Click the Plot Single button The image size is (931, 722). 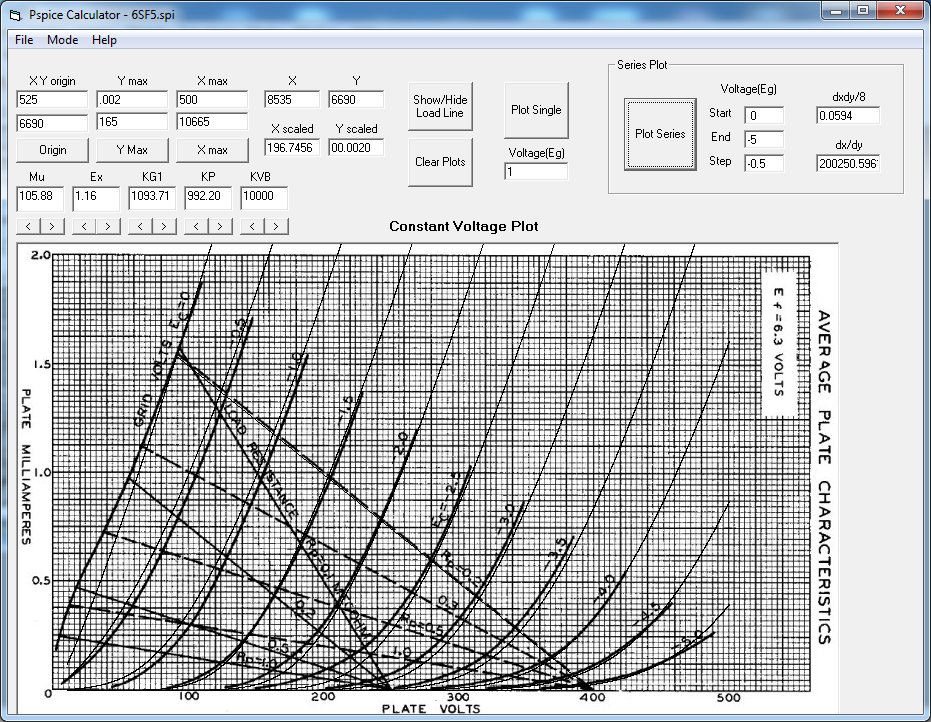point(536,110)
